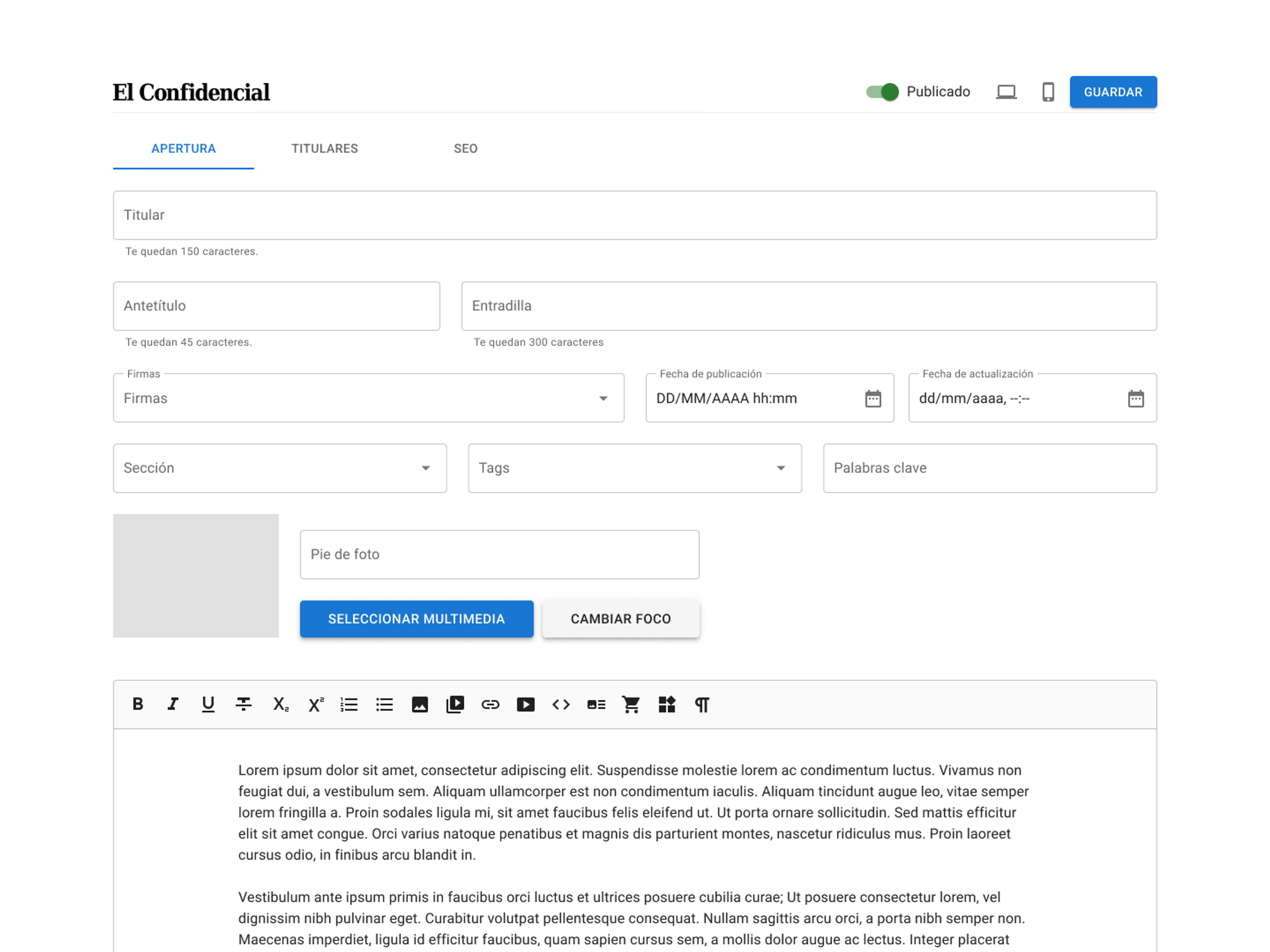Insert an image into the article body

420,704
